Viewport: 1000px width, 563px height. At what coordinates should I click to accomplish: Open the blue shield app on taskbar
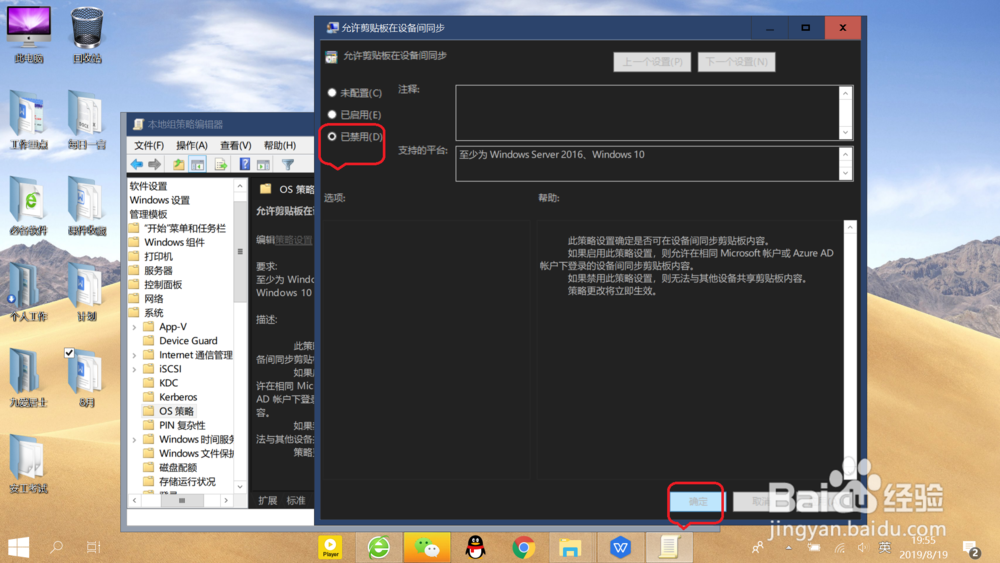[x=620, y=547]
